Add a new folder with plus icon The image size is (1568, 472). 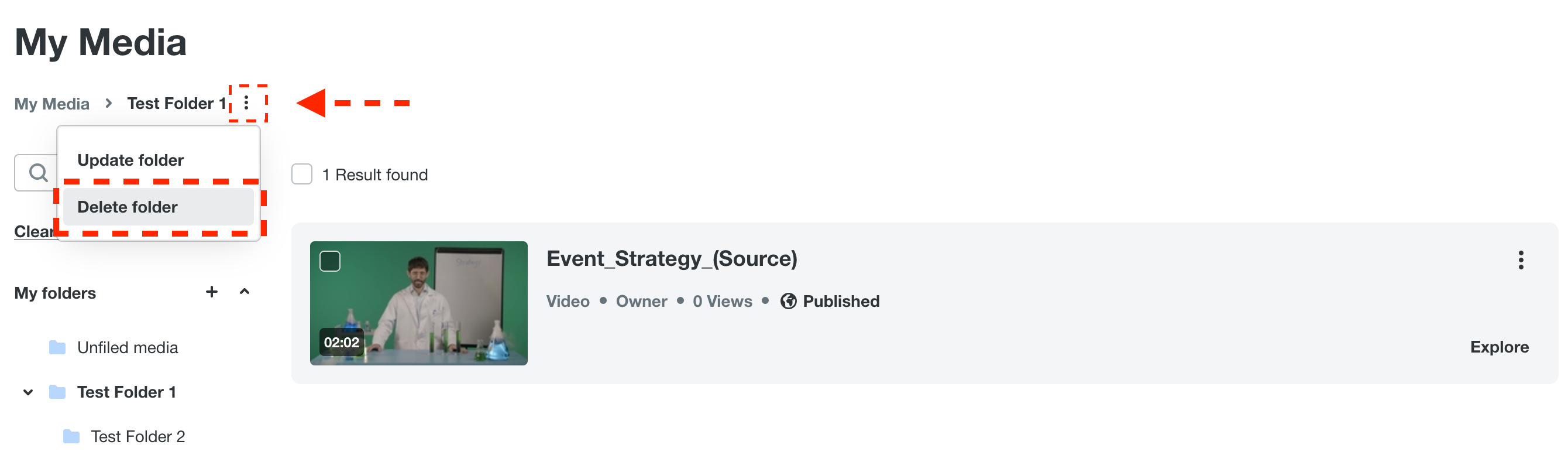[211, 292]
